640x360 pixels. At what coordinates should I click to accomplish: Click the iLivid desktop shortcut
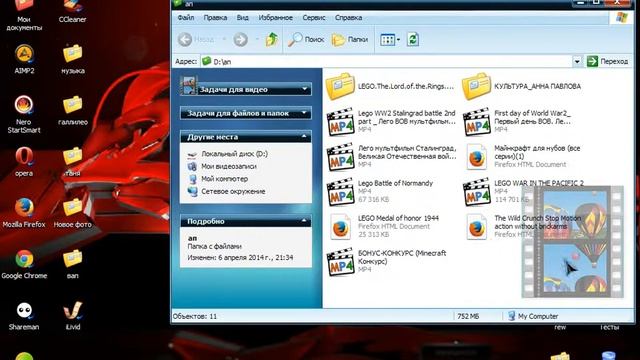click(73, 316)
